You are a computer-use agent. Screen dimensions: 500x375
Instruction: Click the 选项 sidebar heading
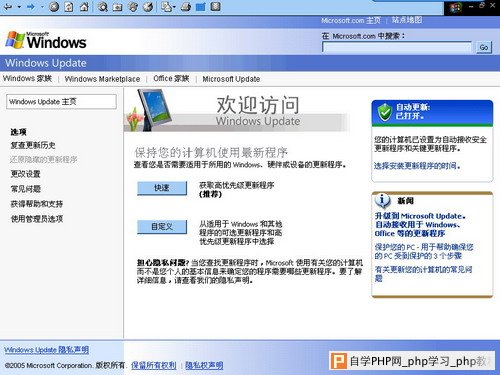click(18, 132)
